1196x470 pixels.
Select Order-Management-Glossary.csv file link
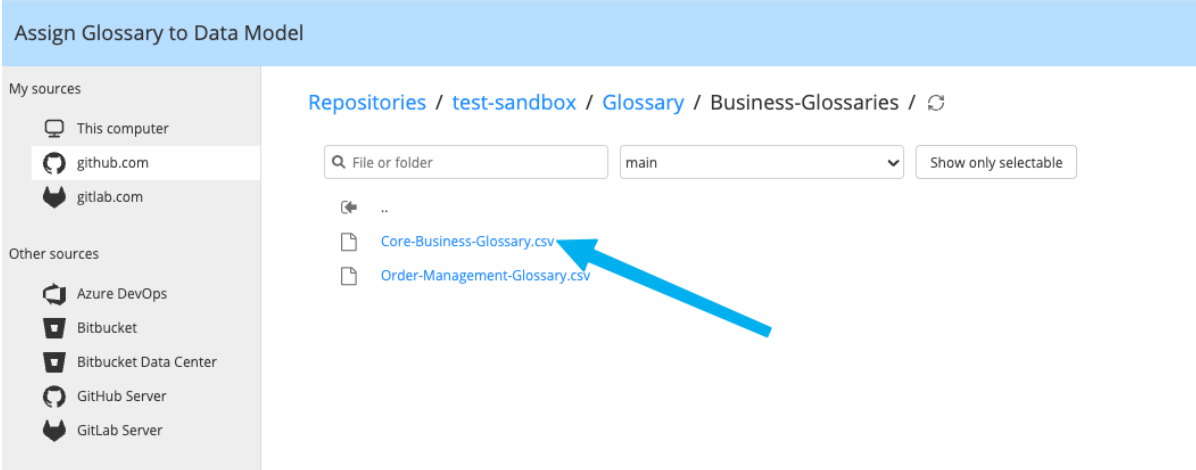click(x=485, y=276)
